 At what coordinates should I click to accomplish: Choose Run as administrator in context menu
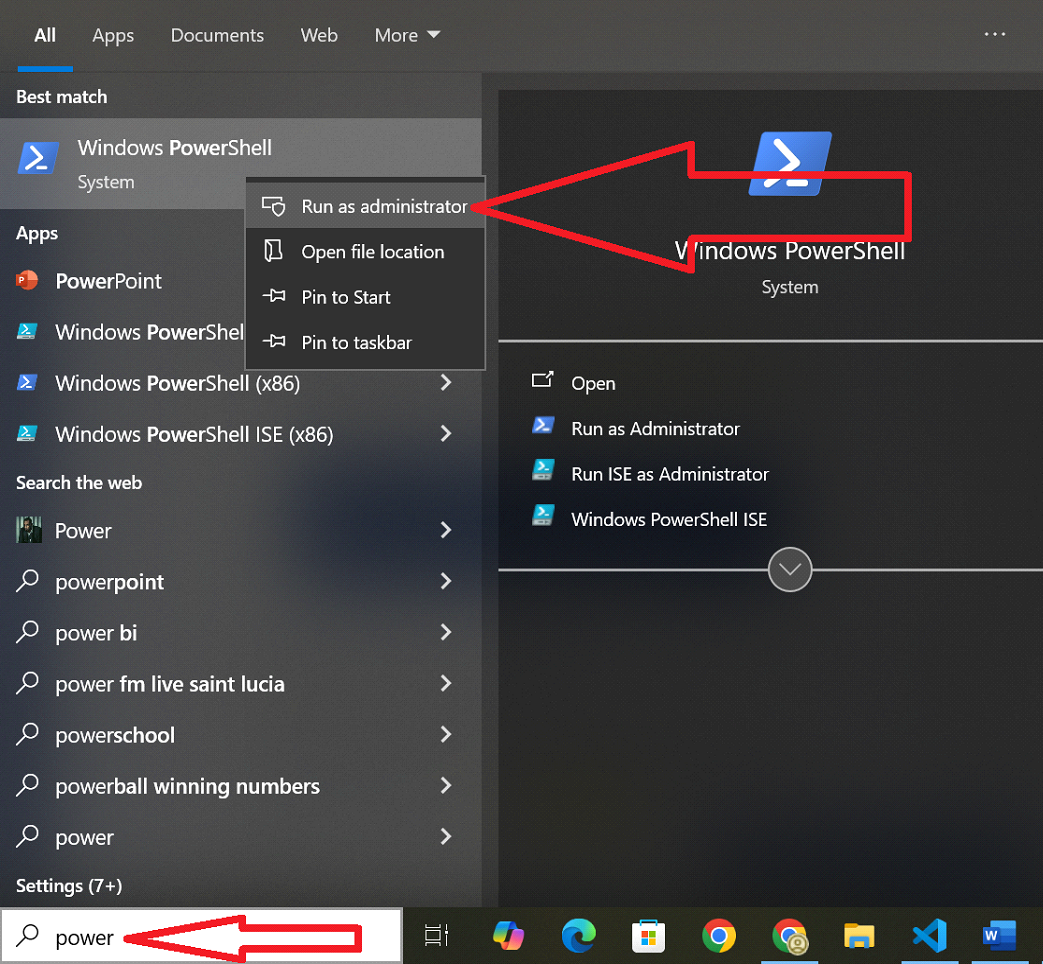[365, 206]
